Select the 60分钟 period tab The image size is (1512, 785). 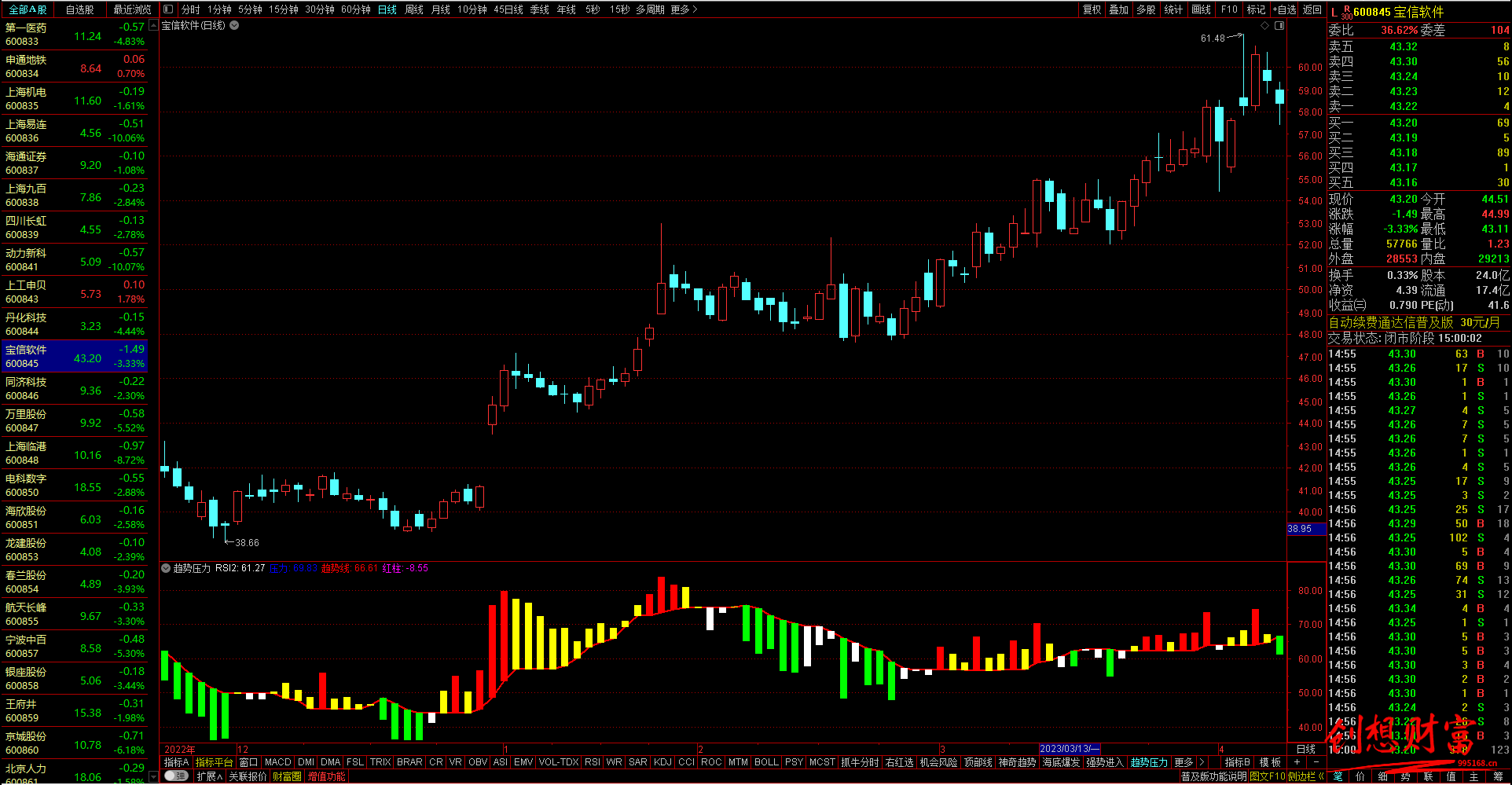click(356, 9)
